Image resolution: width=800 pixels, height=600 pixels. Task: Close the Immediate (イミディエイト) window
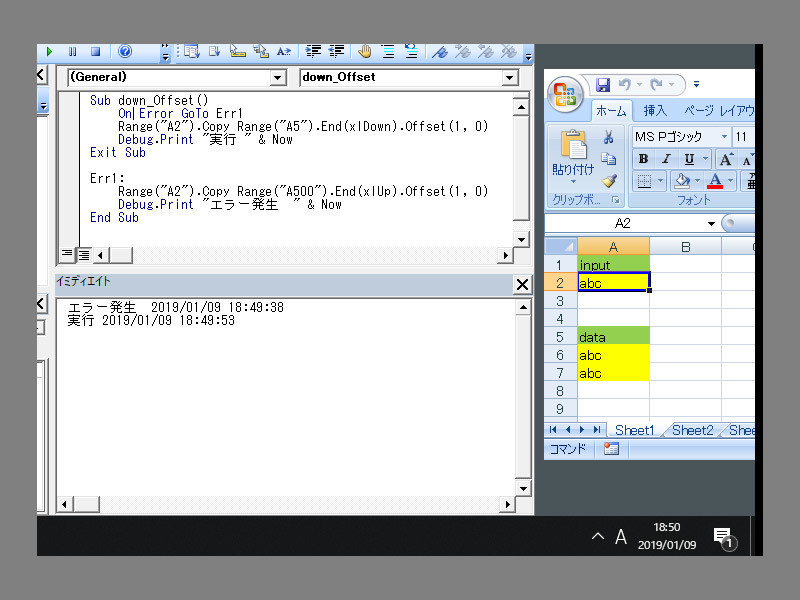click(x=522, y=285)
